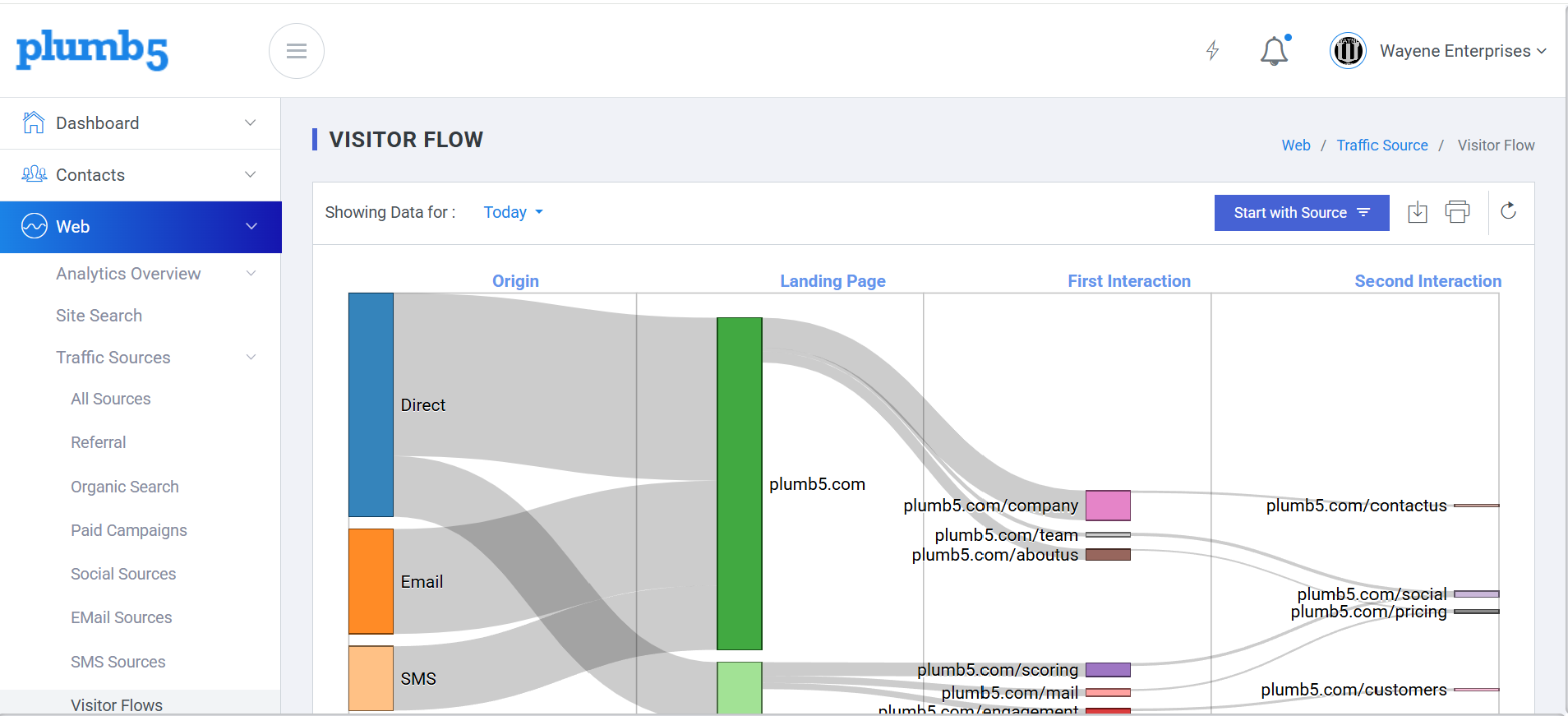Open SMS Sources in the sidebar
Image resolution: width=1568 pixels, height=716 pixels.
[118, 662]
